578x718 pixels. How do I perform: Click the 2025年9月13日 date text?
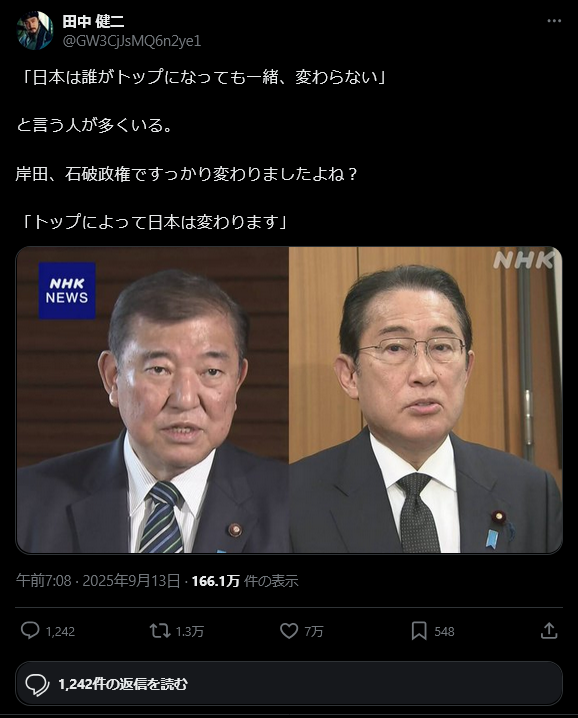pos(131,581)
